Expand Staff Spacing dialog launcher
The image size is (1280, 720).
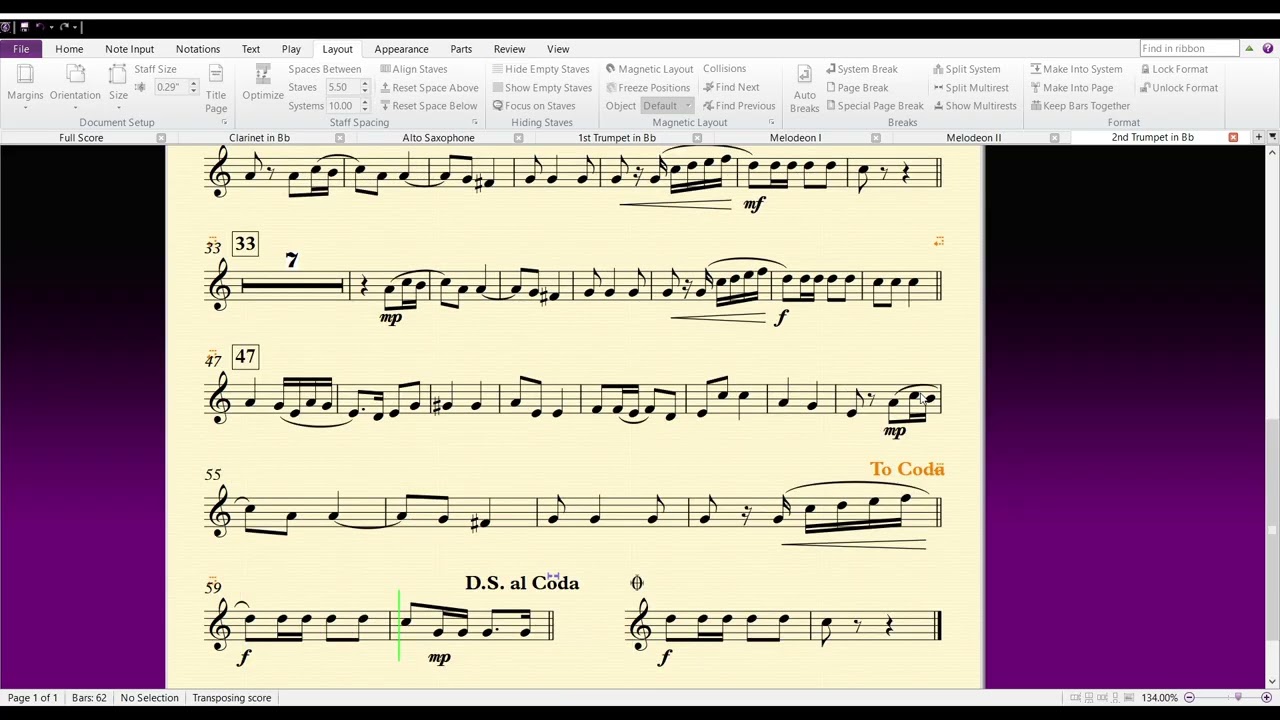[475, 123]
